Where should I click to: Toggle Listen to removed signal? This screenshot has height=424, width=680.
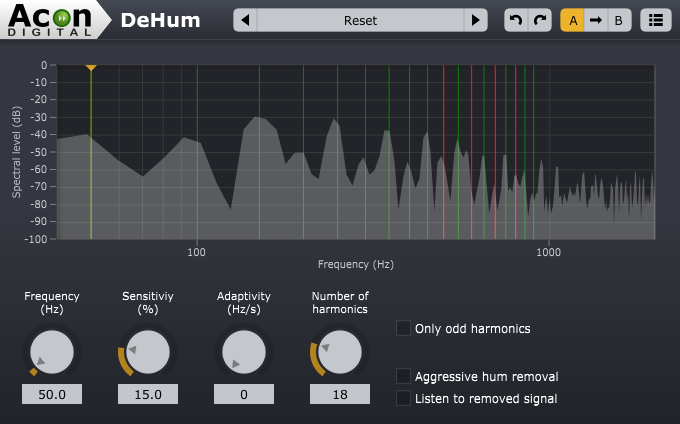click(x=404, y=398)
